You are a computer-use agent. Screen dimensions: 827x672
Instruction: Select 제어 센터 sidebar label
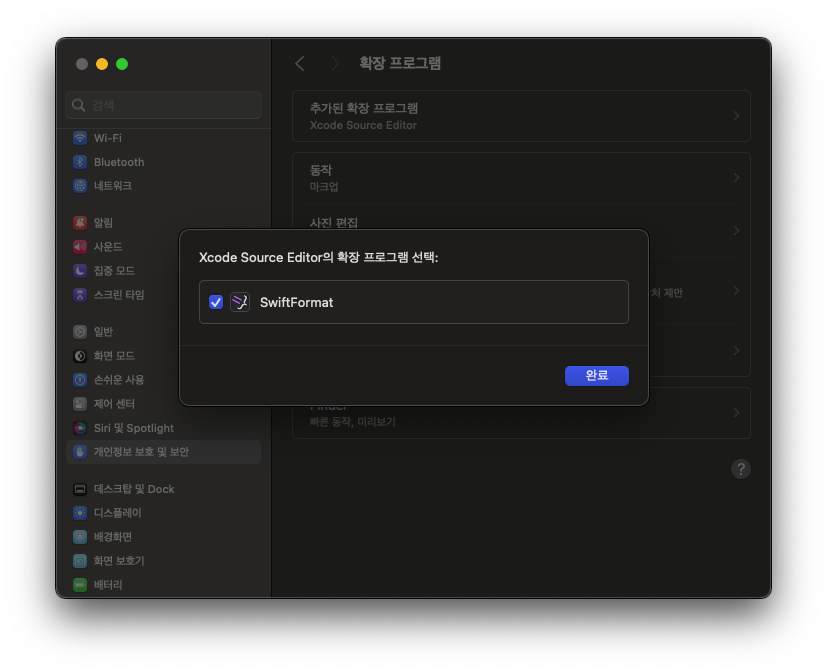click(x=114, y=404)
